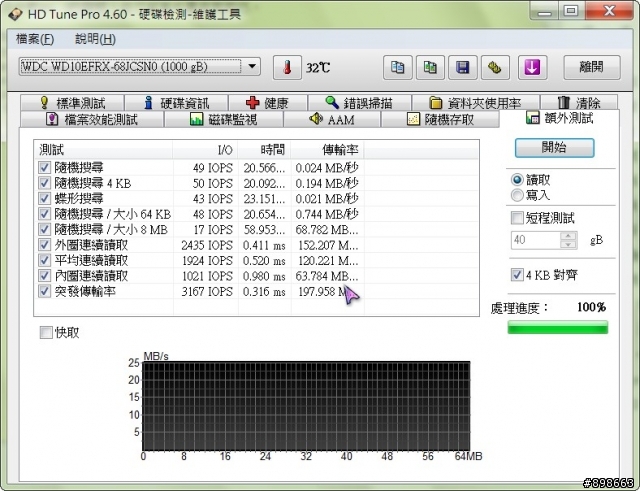Select the 讀取 radio button
The image size is (640, 491).
517,180
